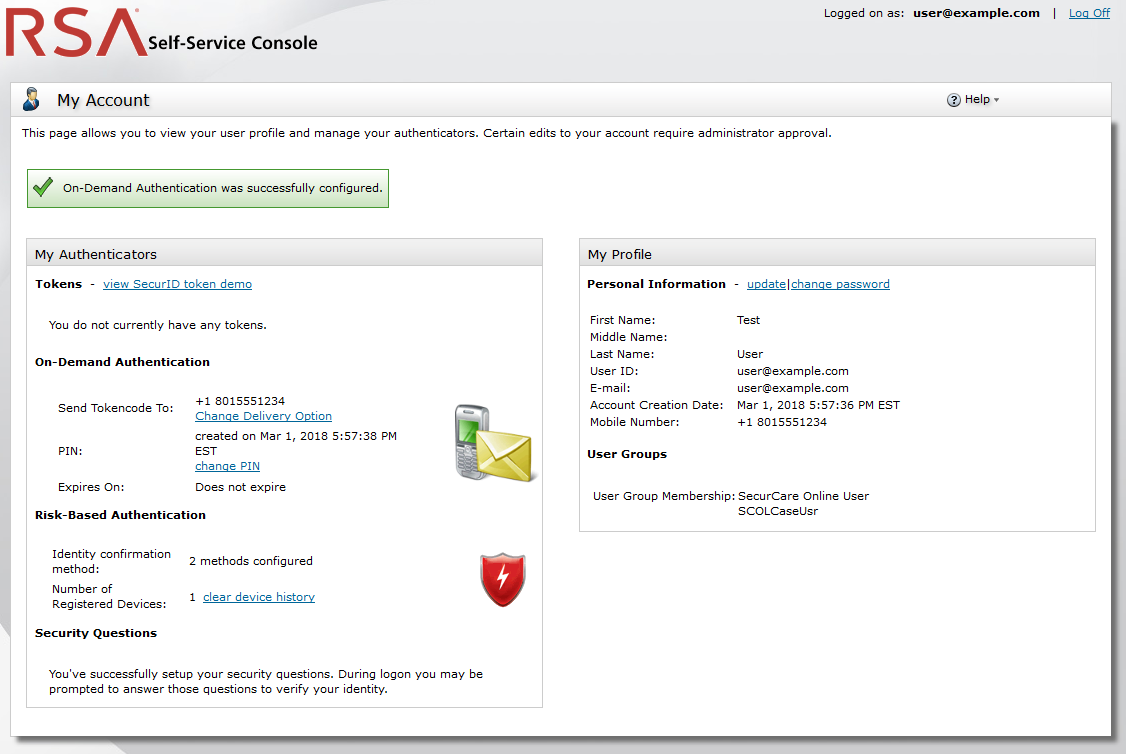This screenshot has height=754, width=1126.
Task: Log off using the Log Off link
Action: click(1088, 13)
